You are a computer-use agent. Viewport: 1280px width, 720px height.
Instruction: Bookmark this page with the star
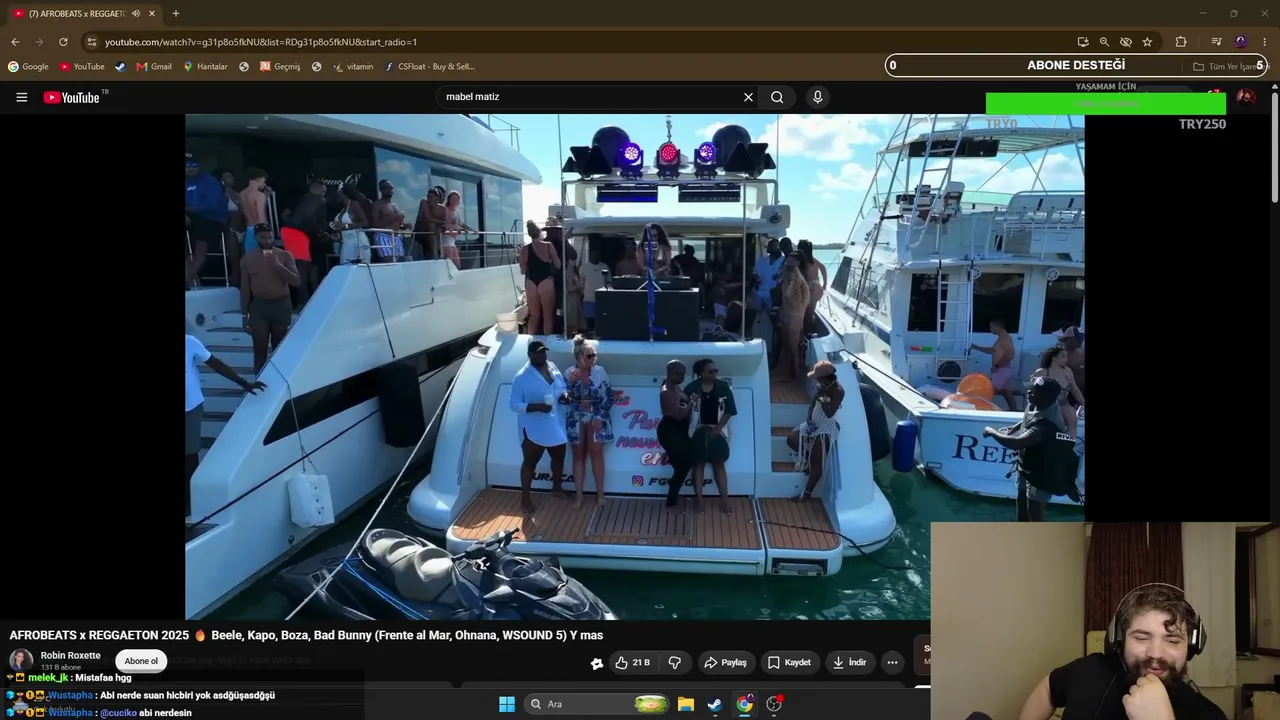coord(1147,42)
